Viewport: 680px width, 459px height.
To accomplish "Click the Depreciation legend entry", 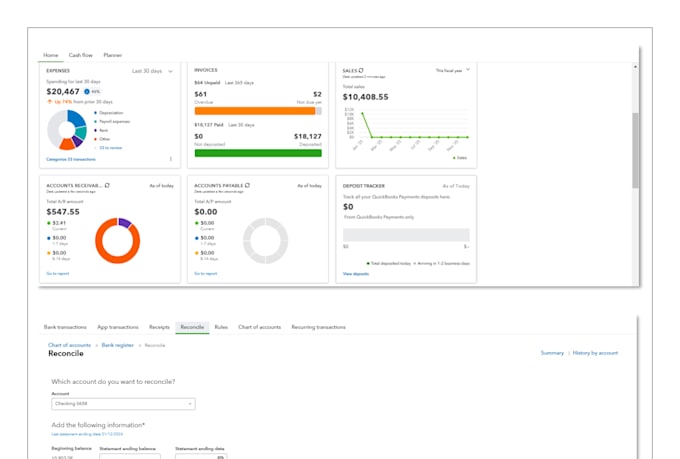I will 108,113.
